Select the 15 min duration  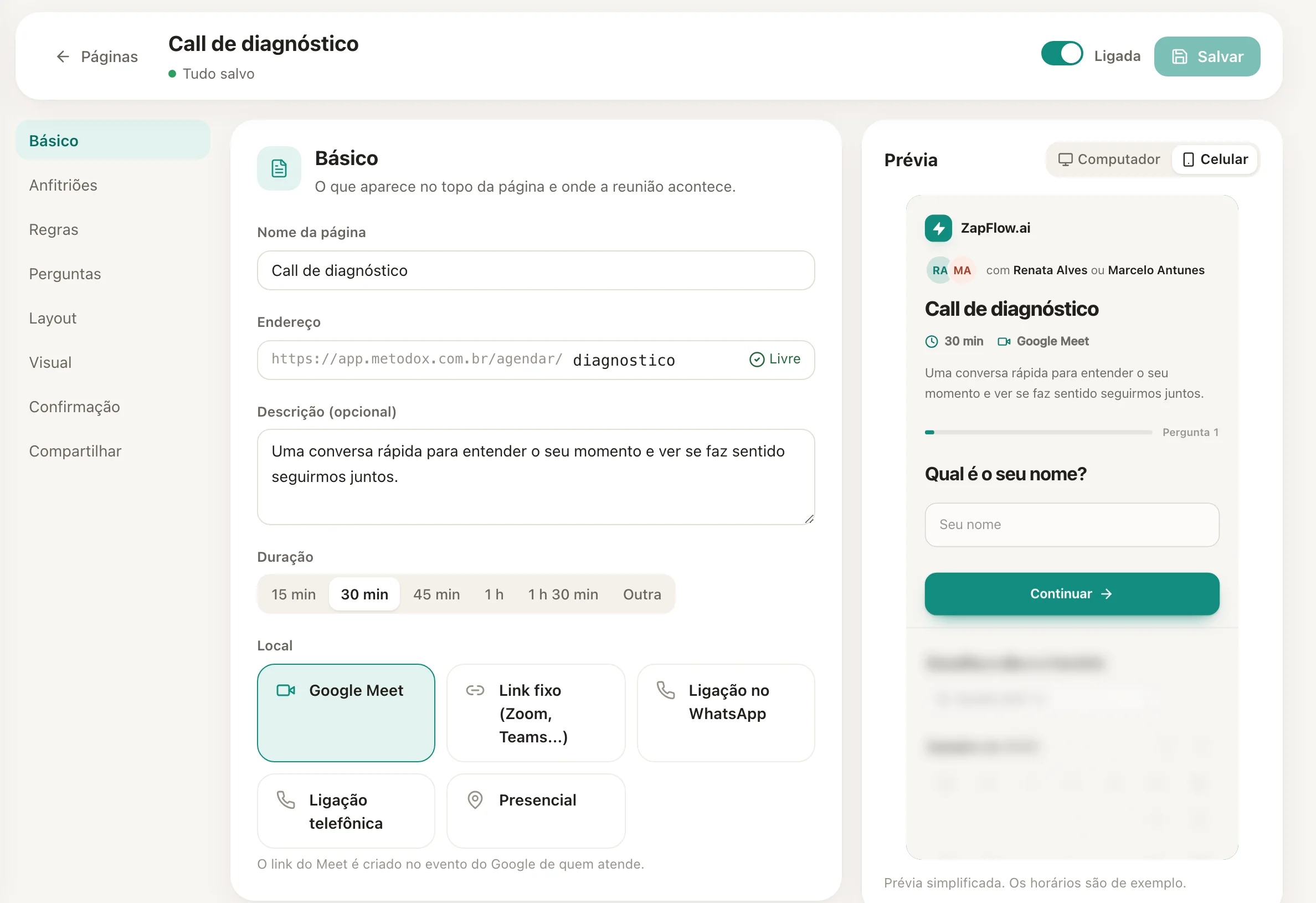pyautogui.click(x=294, y=594)
